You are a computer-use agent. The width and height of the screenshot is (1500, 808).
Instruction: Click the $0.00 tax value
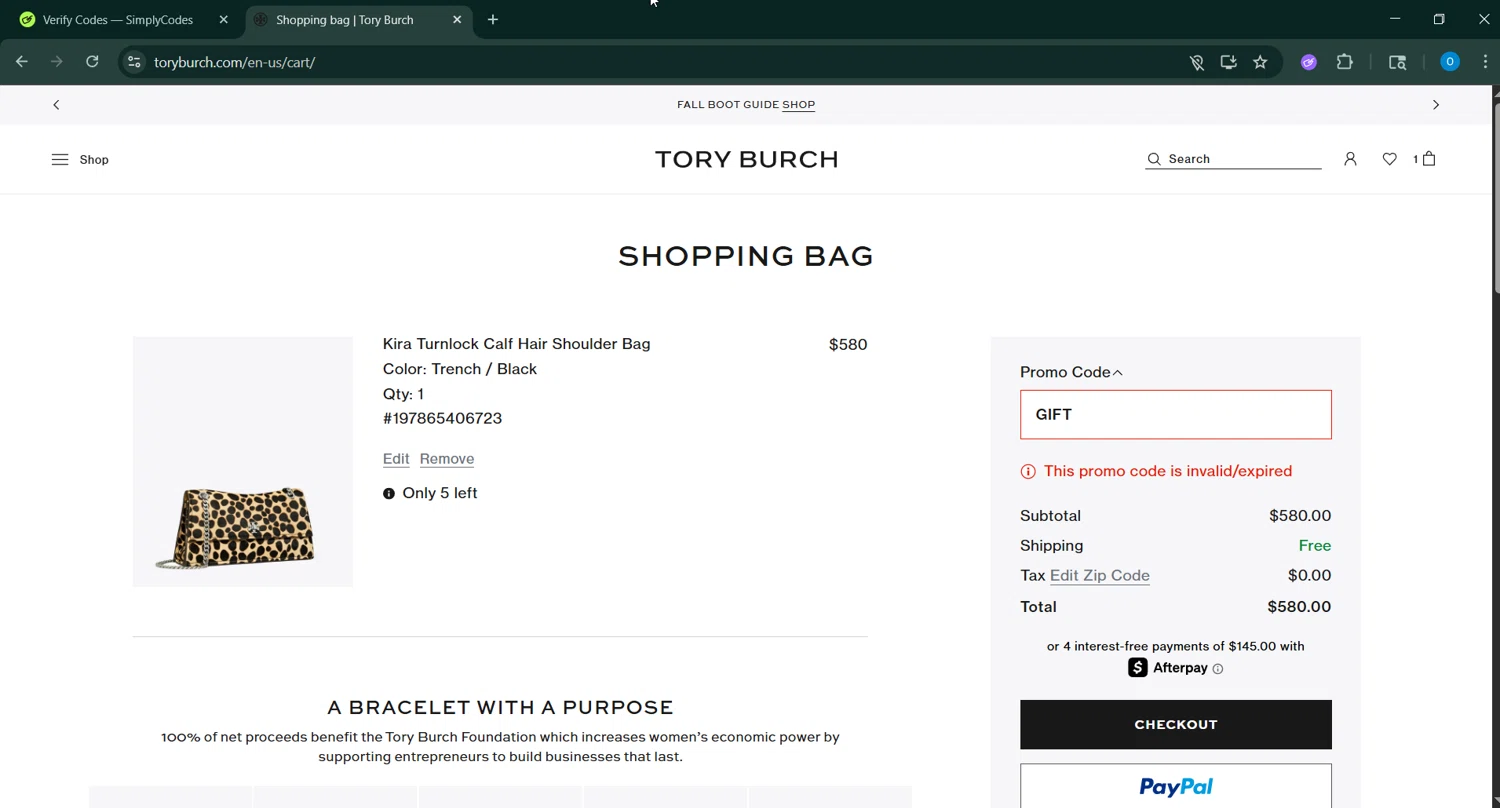(1309, 576)
